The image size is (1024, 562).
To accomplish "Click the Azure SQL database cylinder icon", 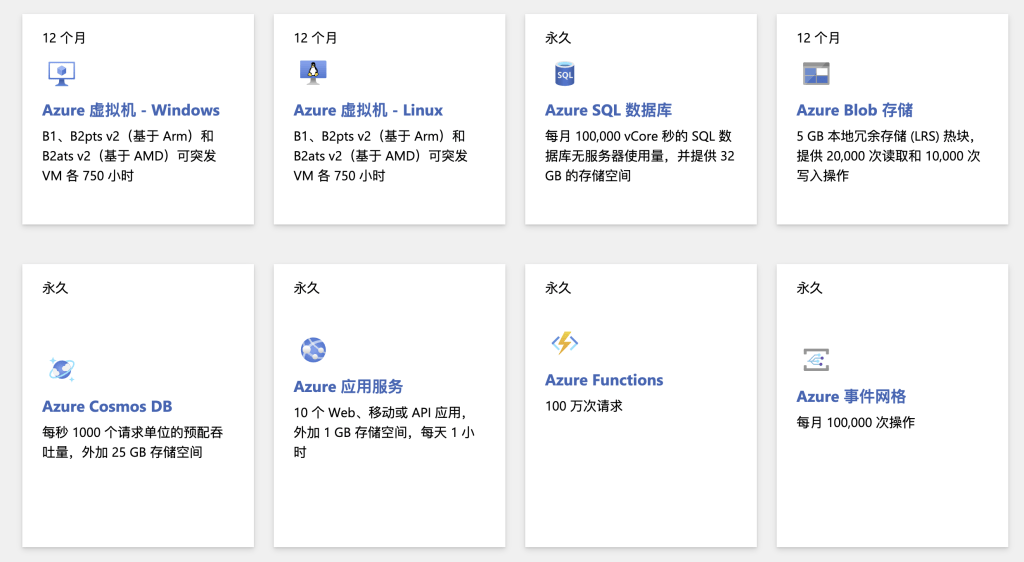I will (564, 74).
